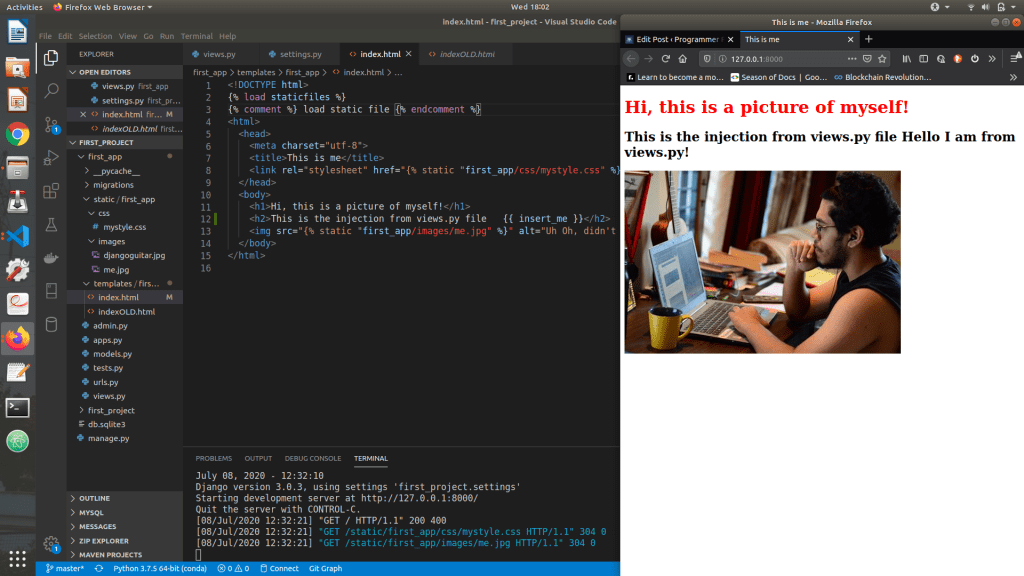Open Source Control view in activity bar
This screenshot has width=1024, height=576.
coord(51,124)
